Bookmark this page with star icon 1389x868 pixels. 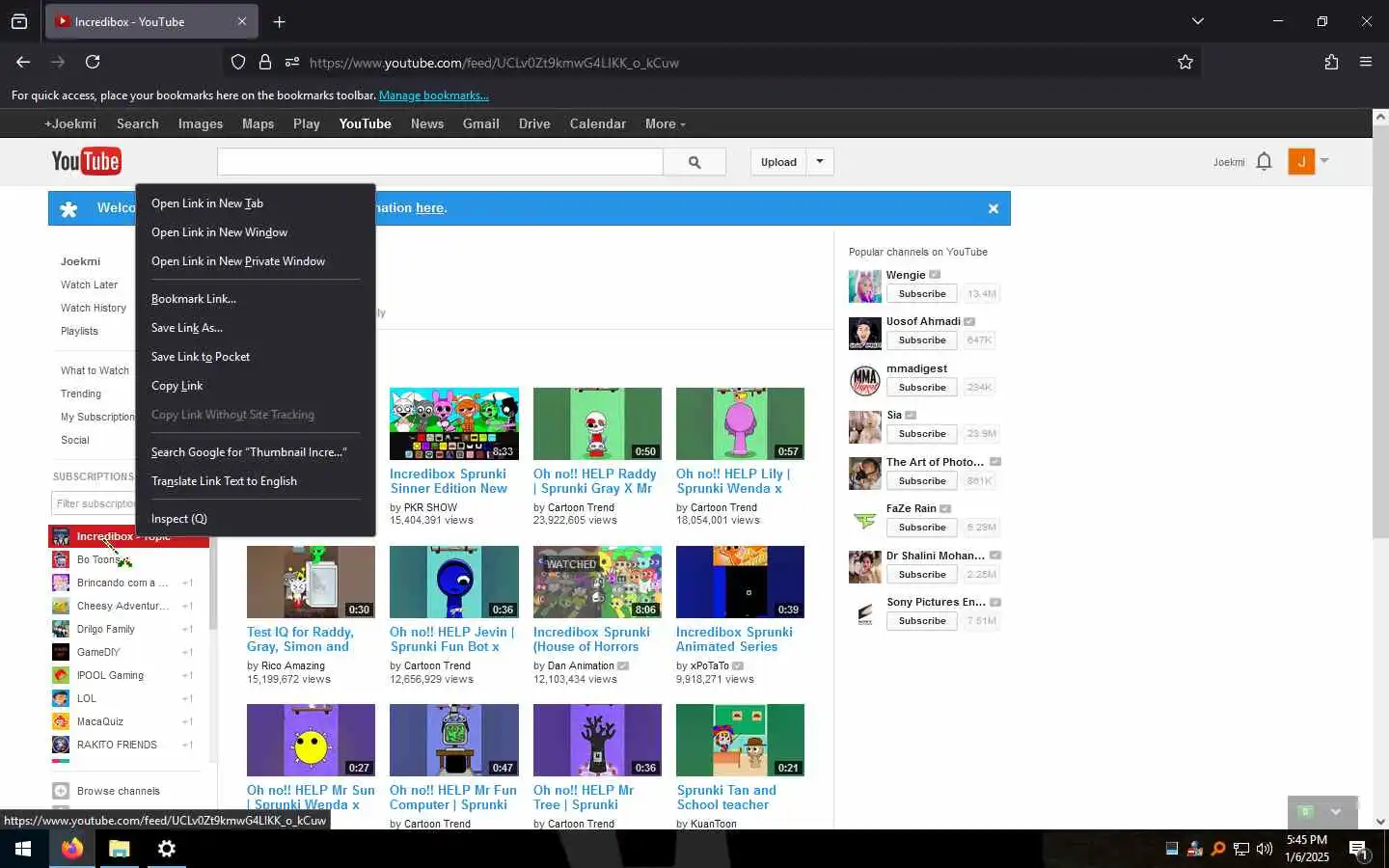pos(1185,62)
